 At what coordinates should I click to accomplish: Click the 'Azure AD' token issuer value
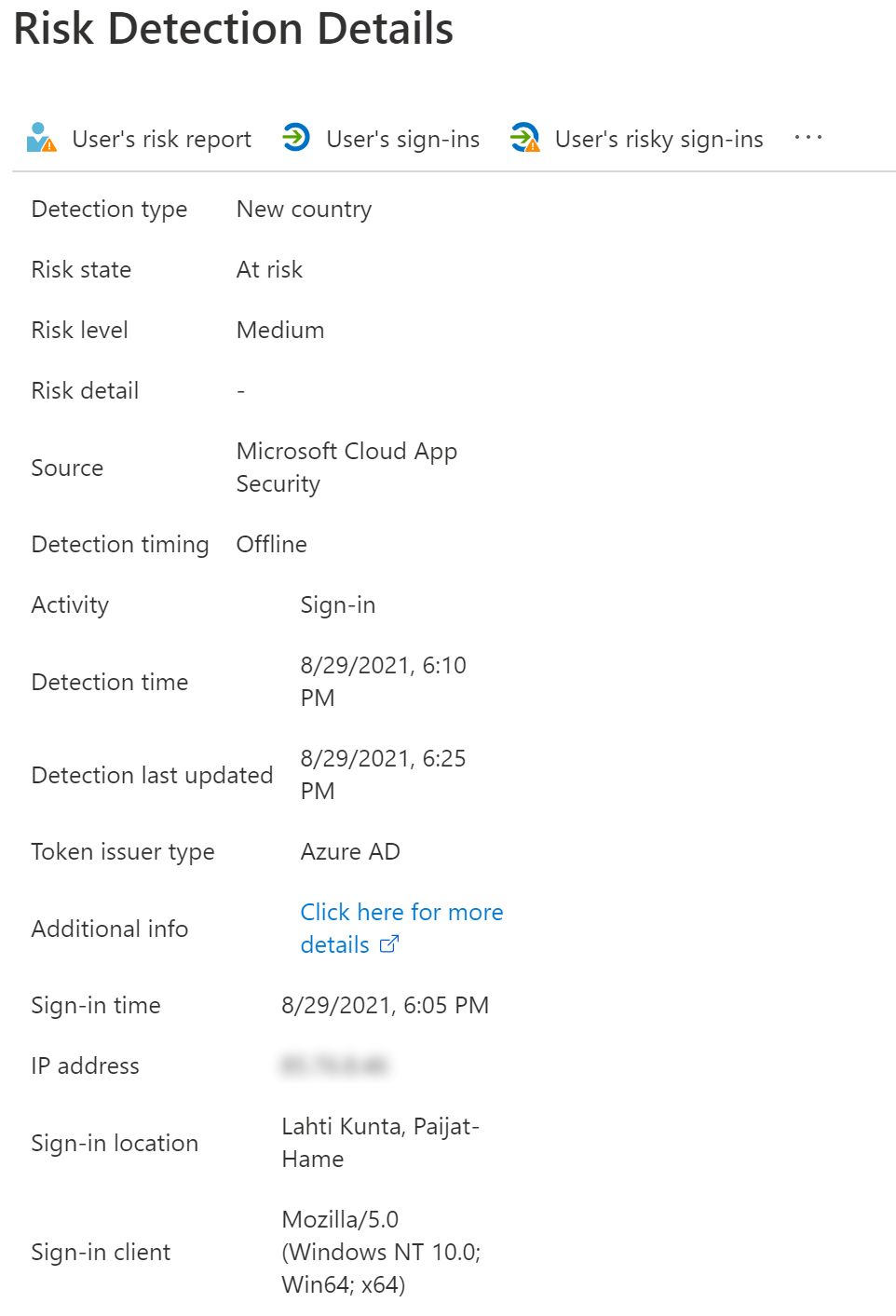pos(350,852)
